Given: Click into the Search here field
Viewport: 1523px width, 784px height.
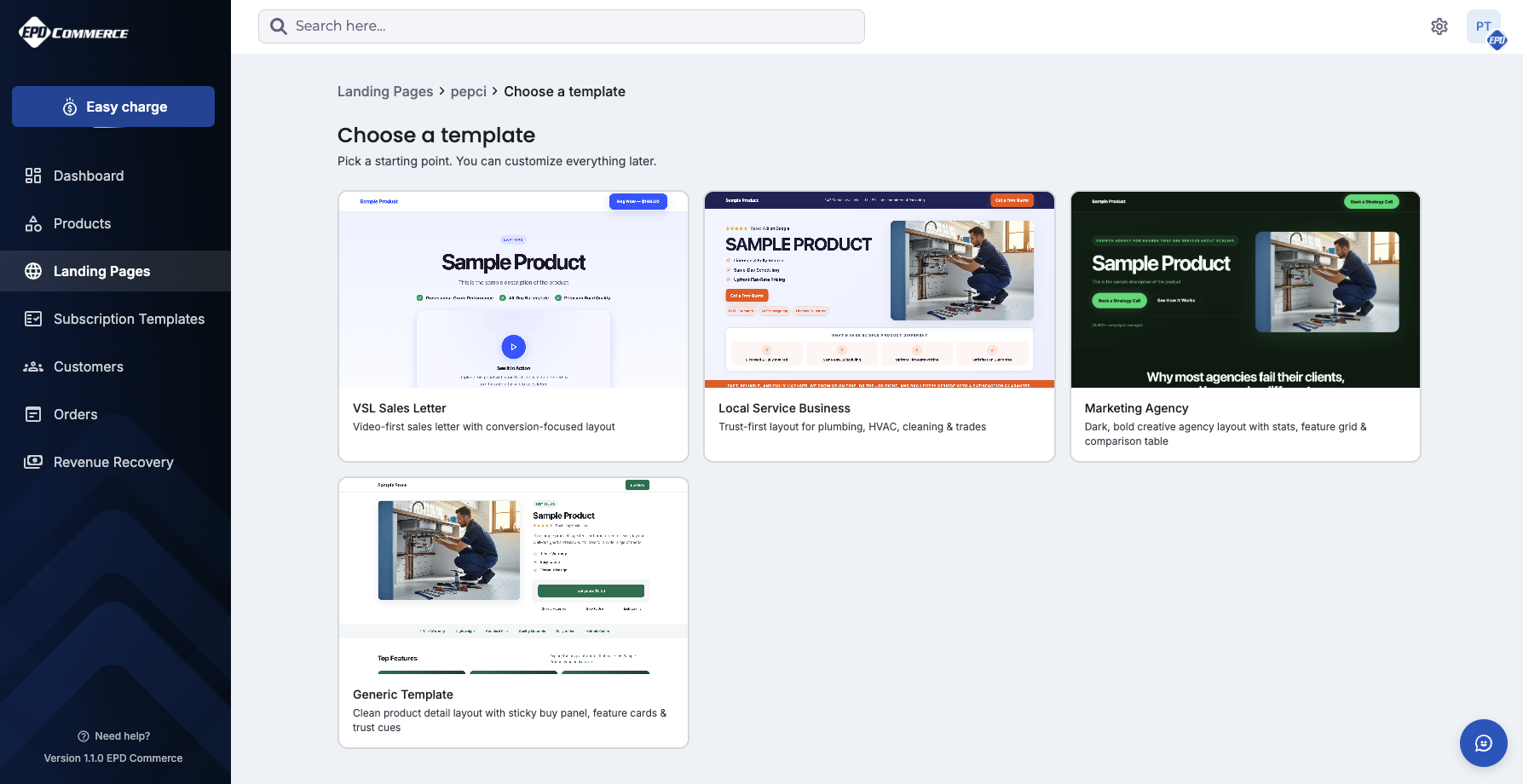Looking at the screenshot, I should click(x=562, y=26).
